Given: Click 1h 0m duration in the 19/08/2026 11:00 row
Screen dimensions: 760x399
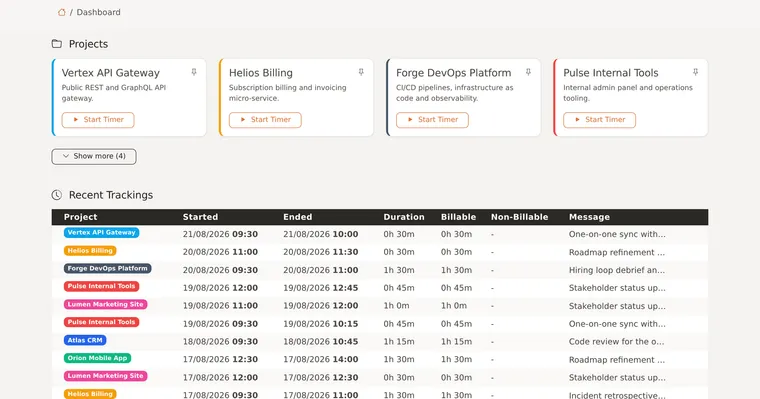Looking at the screenshot, I should [396, 306].
